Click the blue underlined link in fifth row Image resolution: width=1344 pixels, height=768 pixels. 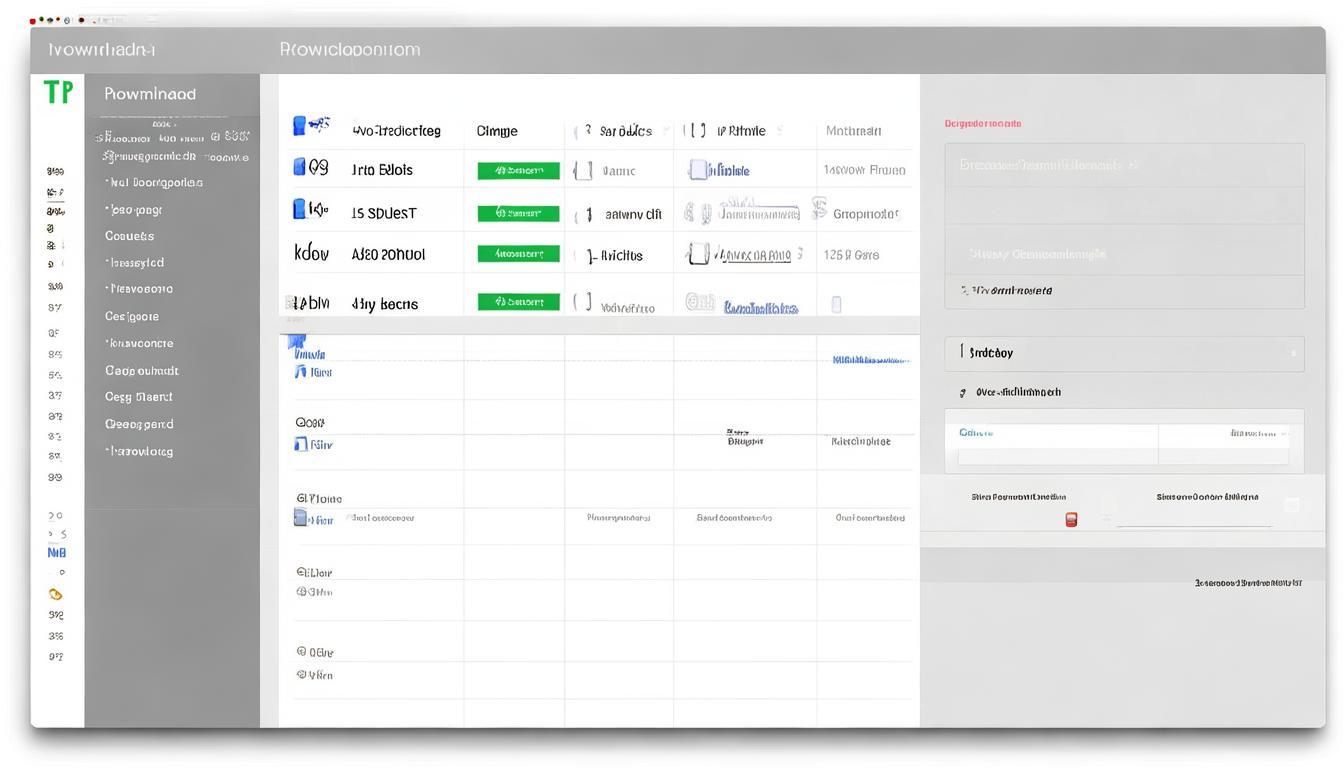760,308
